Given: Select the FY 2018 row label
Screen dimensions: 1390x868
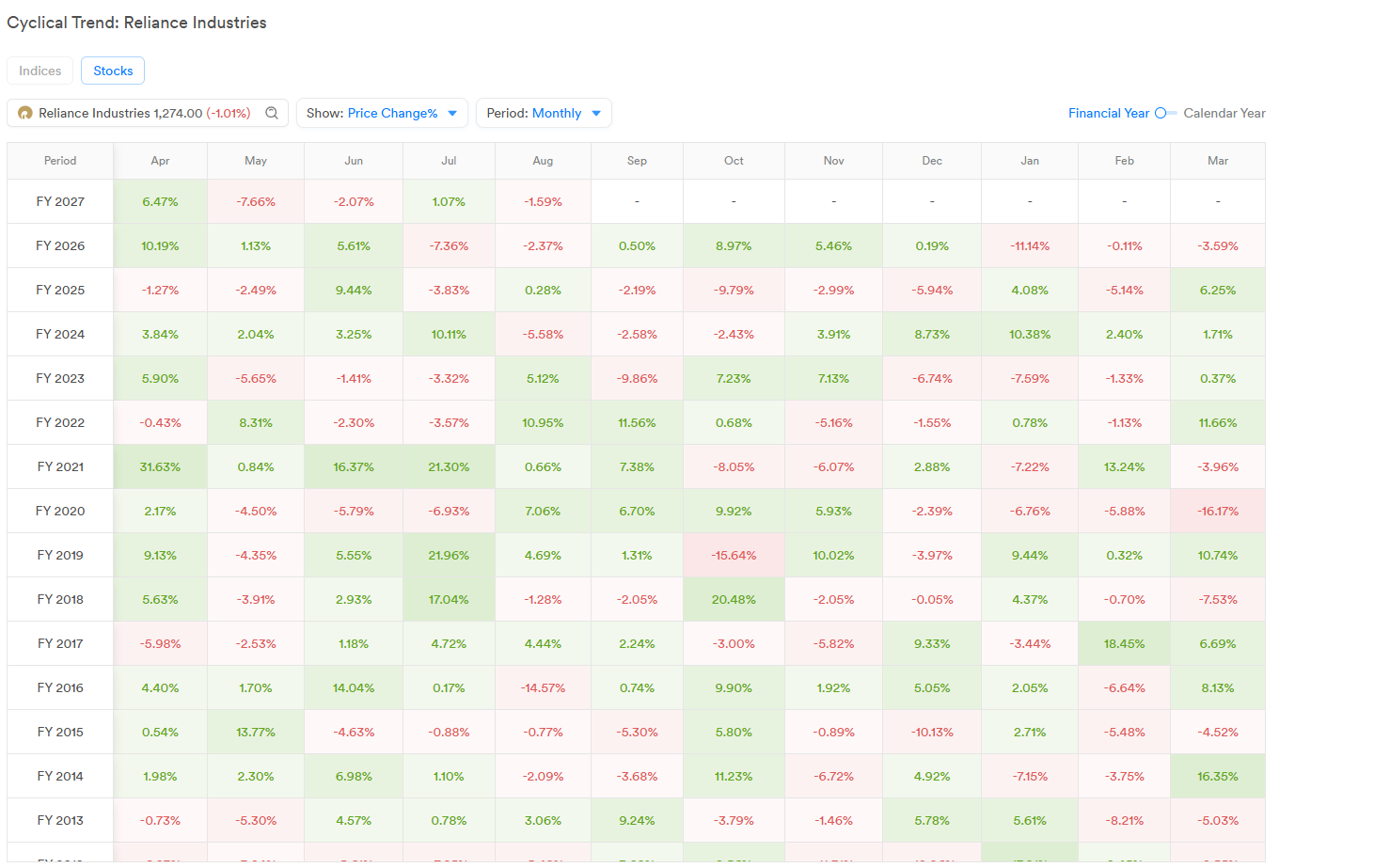Looking at the screenshot, I should click(60, 599).
